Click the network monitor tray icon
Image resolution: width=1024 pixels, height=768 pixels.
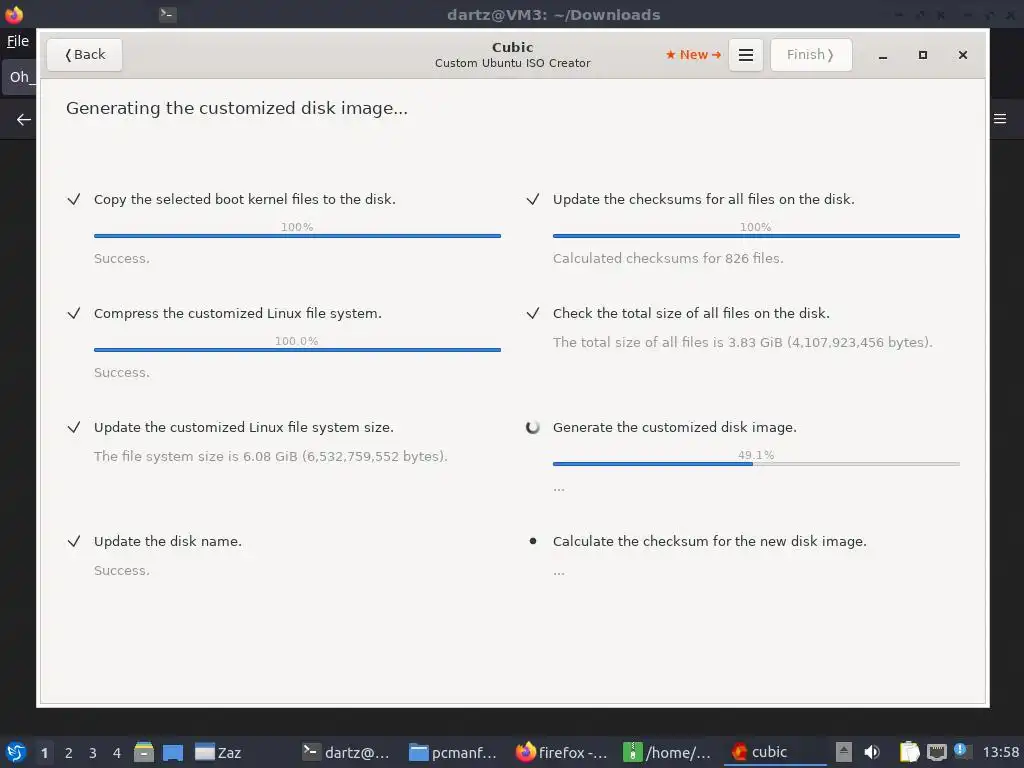coord(936,752)
